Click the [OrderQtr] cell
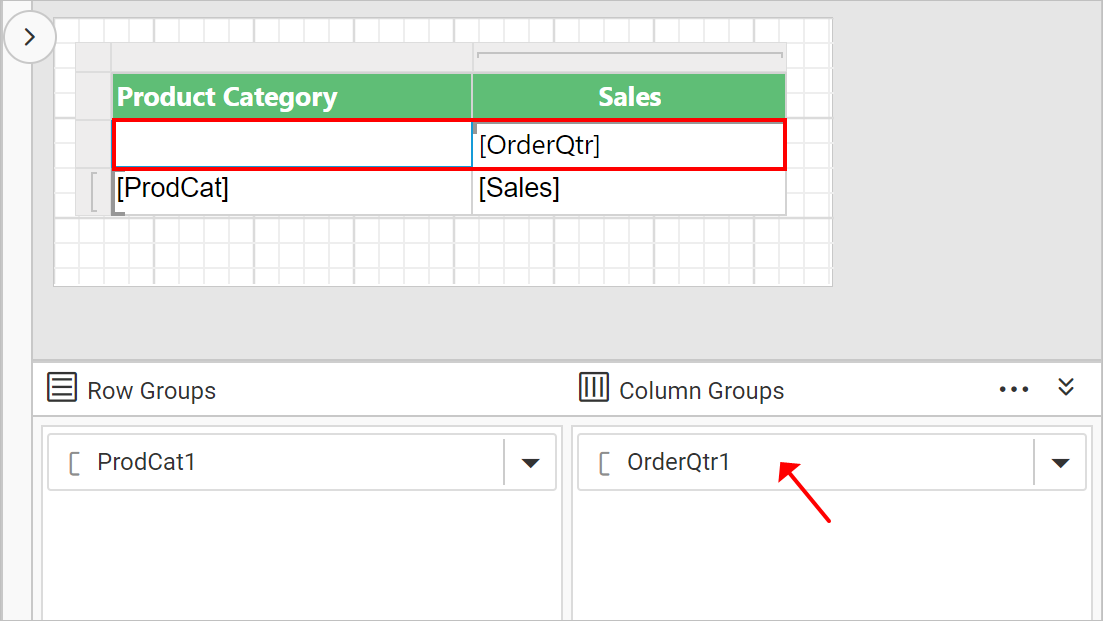Viewport: 1103px width, 621px height. click(628, 146)
